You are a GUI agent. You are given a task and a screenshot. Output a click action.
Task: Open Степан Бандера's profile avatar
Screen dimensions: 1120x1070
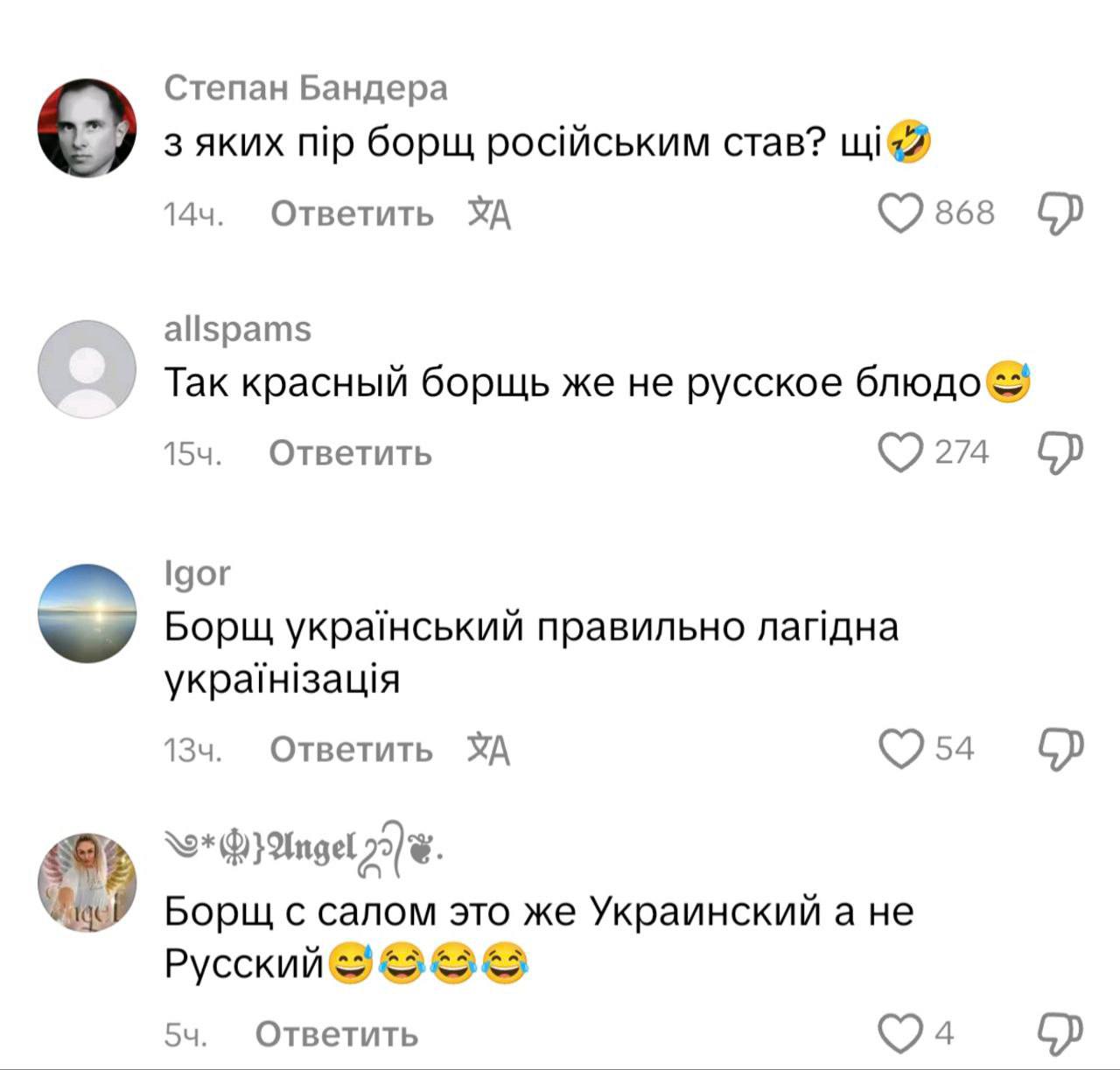tap(87, 127)
